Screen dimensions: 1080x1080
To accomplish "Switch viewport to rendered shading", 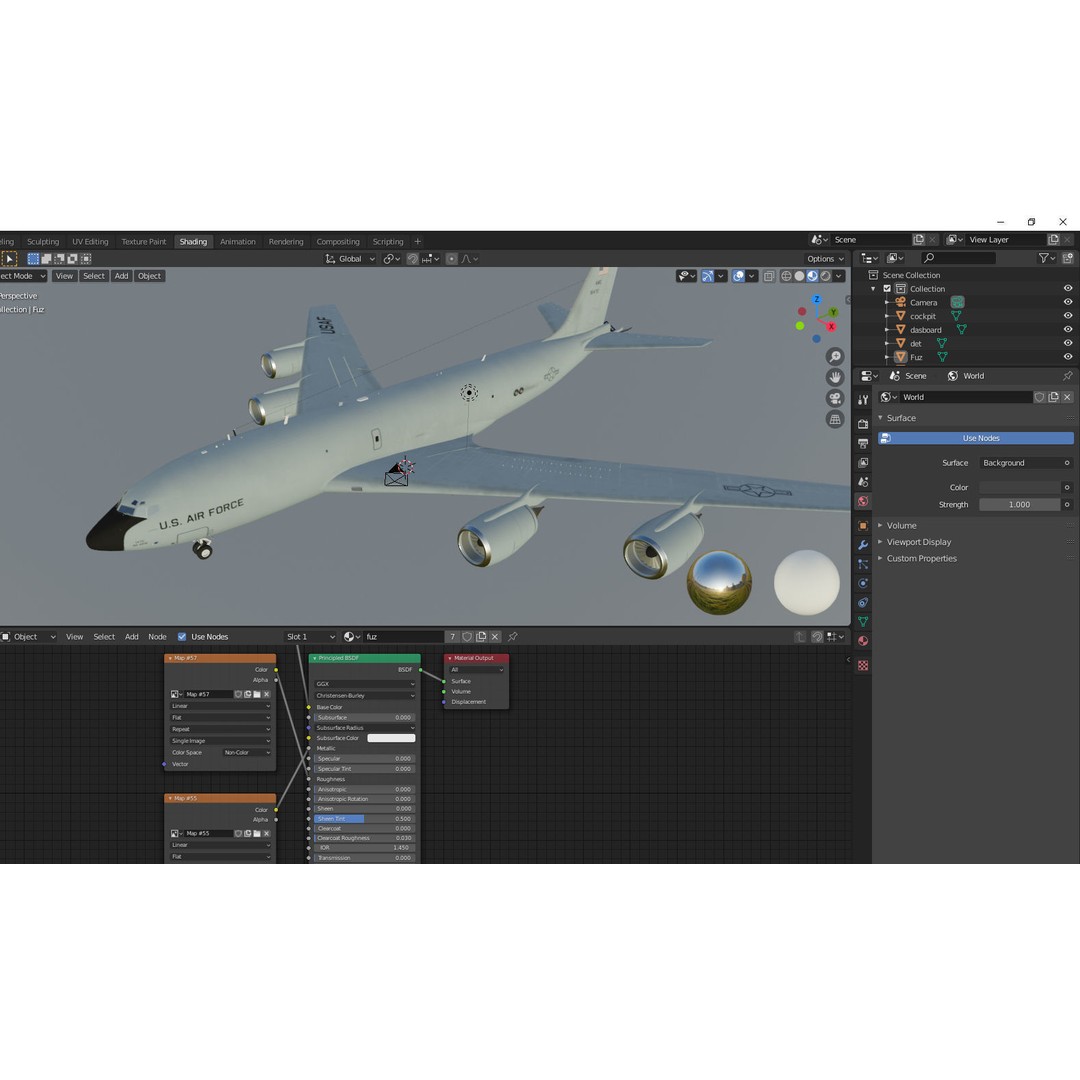I will tap(825, 276).
